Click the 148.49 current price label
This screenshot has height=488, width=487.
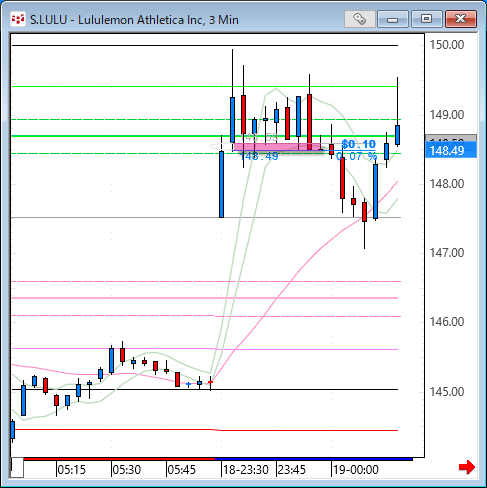(451, 150)
